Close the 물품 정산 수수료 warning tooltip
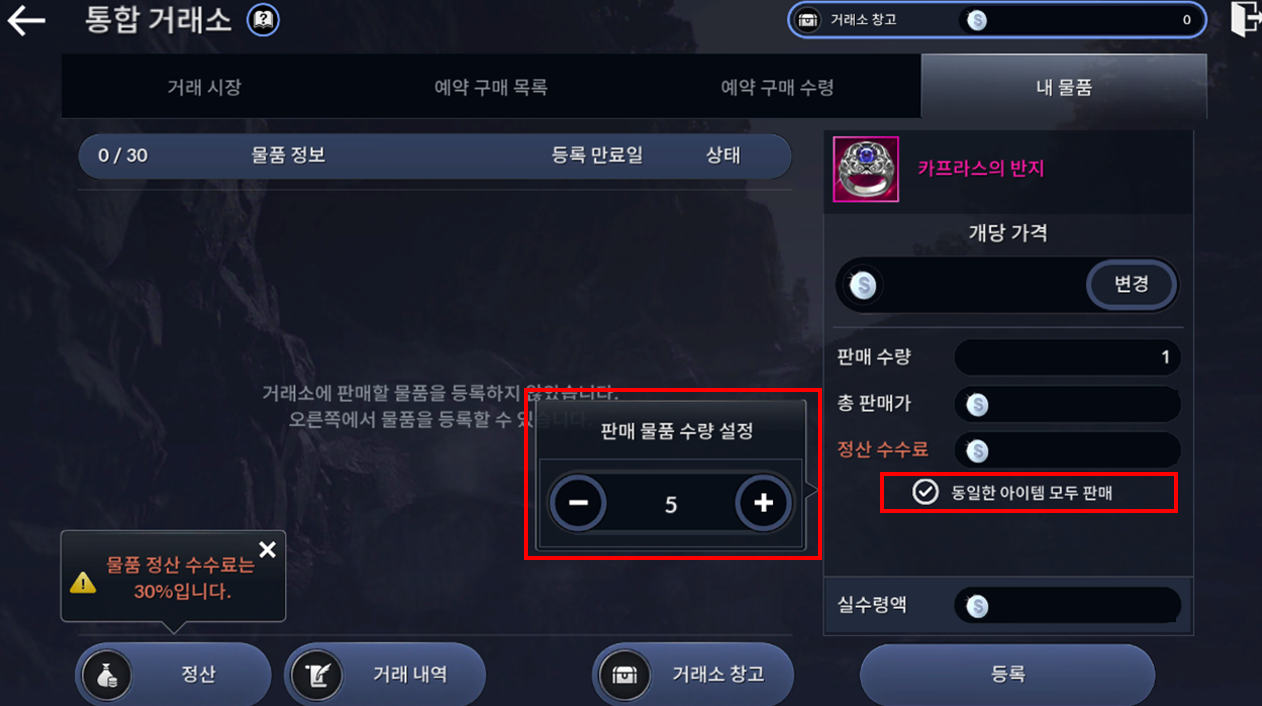Image resolution: width=1262 pixels, height=706 pixels. coord(267,549)
